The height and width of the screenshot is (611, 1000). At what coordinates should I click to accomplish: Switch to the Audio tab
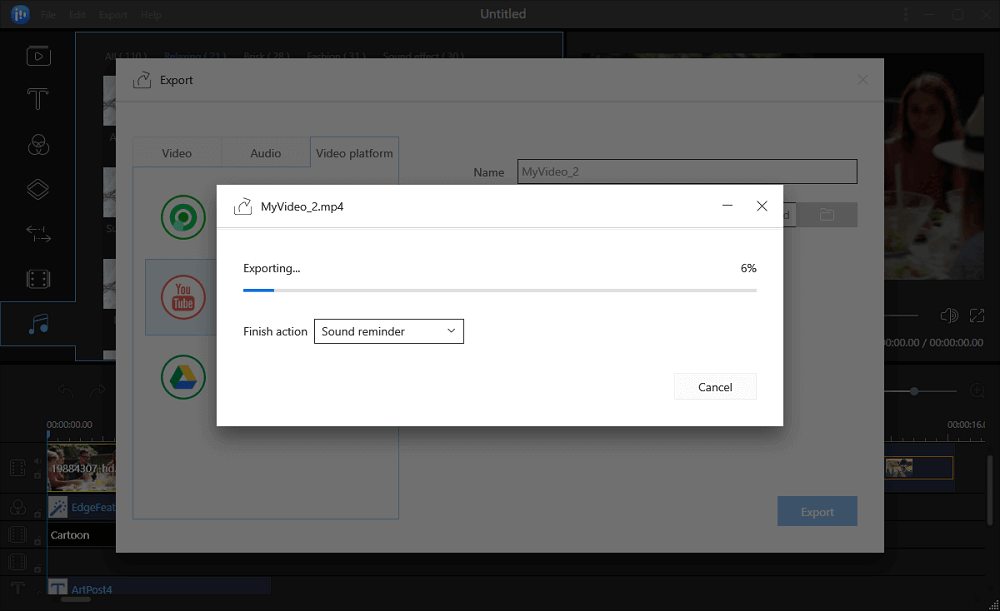coord(265,153)
